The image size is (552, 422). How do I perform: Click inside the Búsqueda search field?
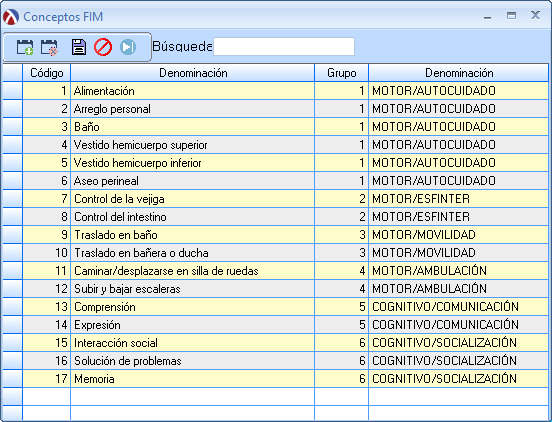click(284, 46)
